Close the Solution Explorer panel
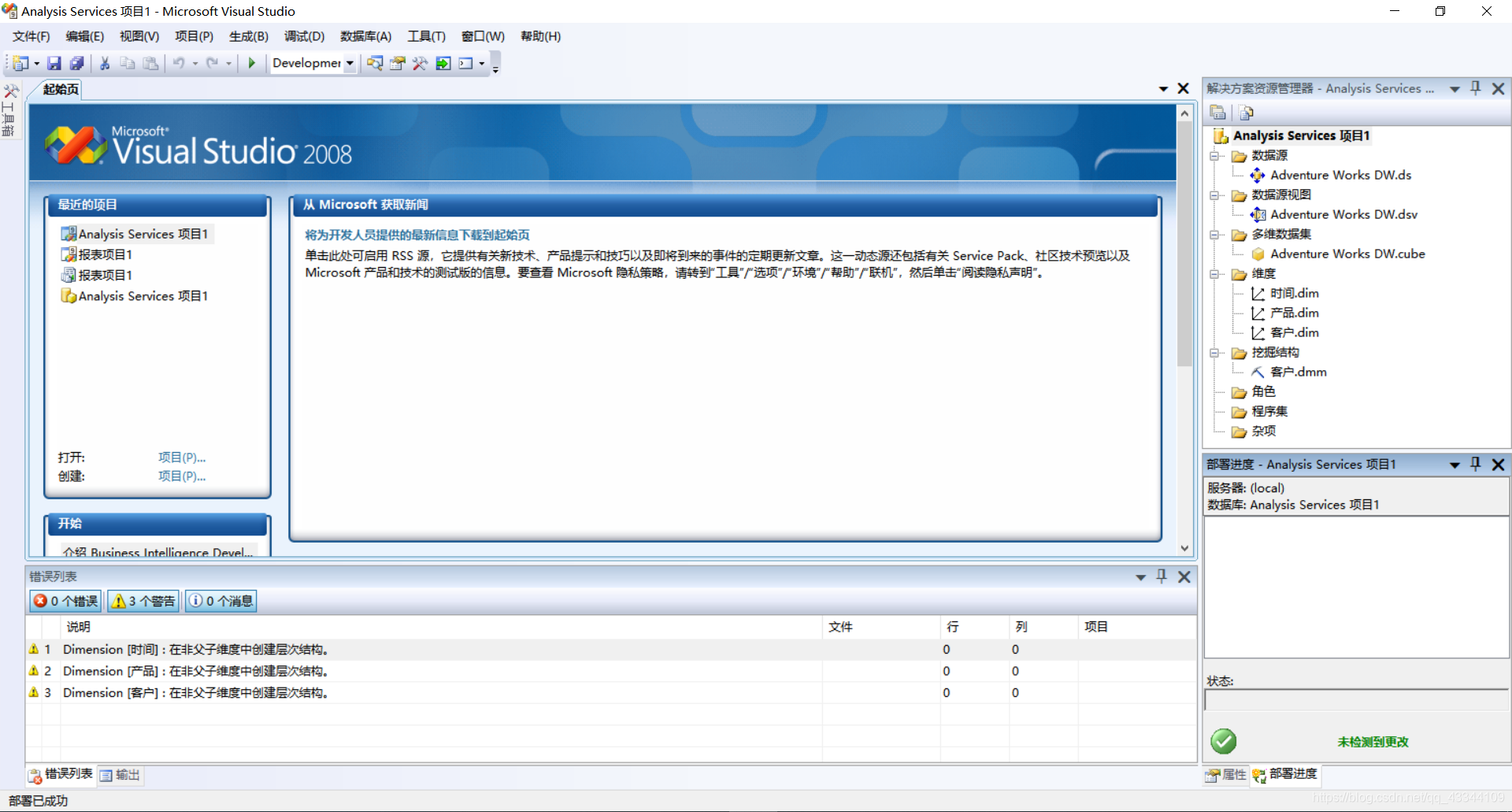The width and height of the screenshot is (1512, 812). [1499, 88]
